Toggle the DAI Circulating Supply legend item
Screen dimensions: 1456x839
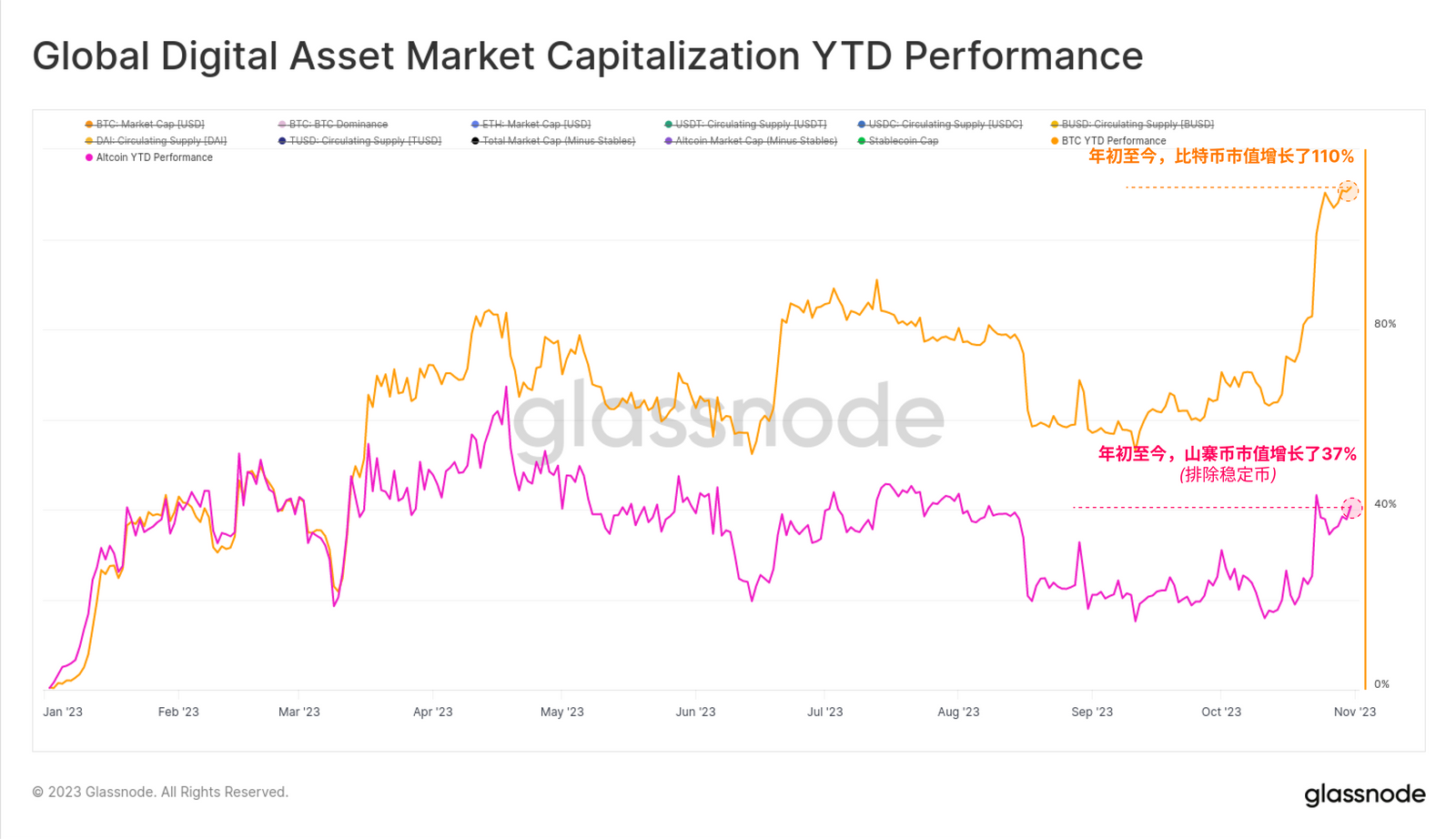(x=156, y=141)
